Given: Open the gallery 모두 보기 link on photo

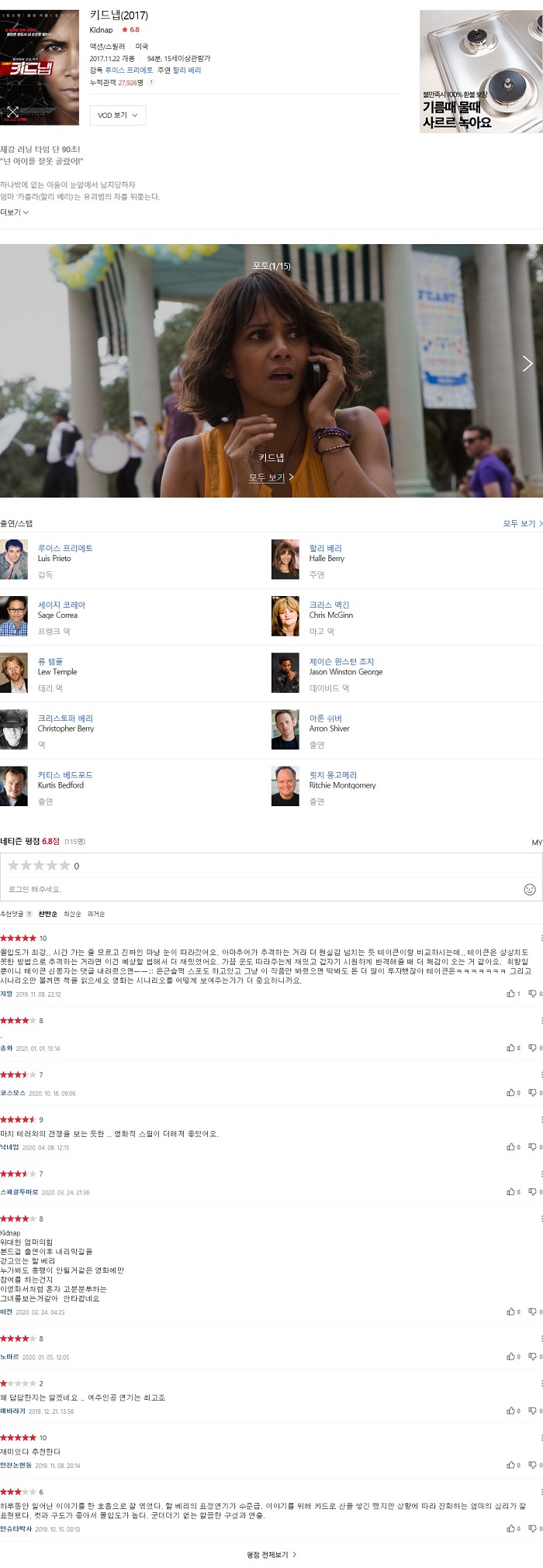Looking at the screenshot, I should pyautogui.click(x=271, y=477).
